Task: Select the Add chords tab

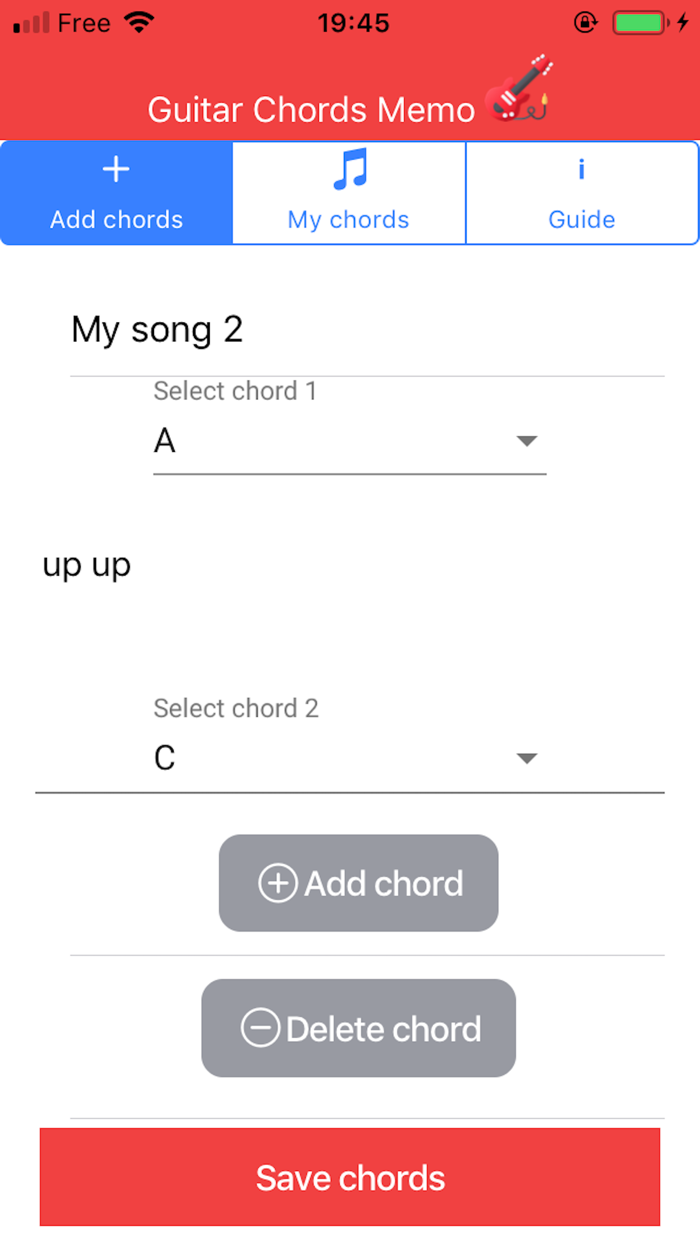Action: pos(115,192)
